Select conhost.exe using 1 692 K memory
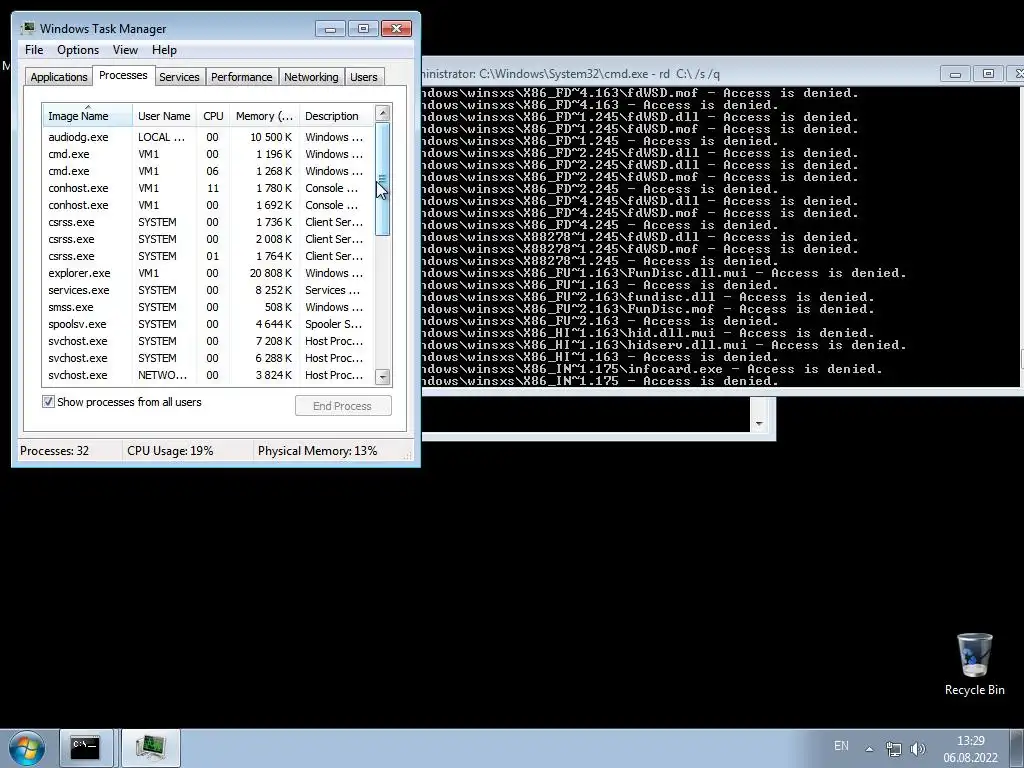The height and width of the screenshot is (768, 1024). pos(209,205)
